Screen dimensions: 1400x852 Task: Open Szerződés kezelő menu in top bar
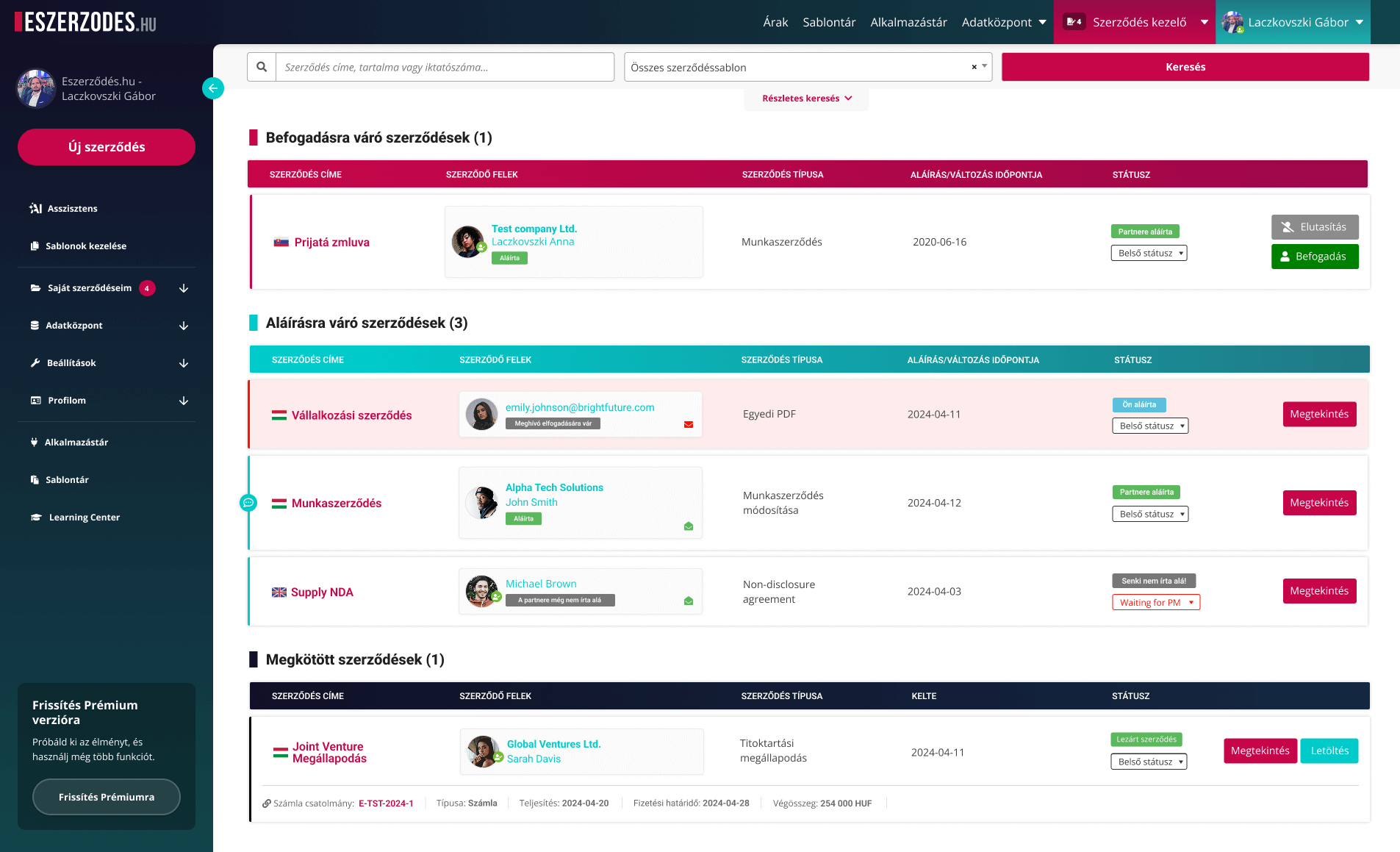point(1134,22)
